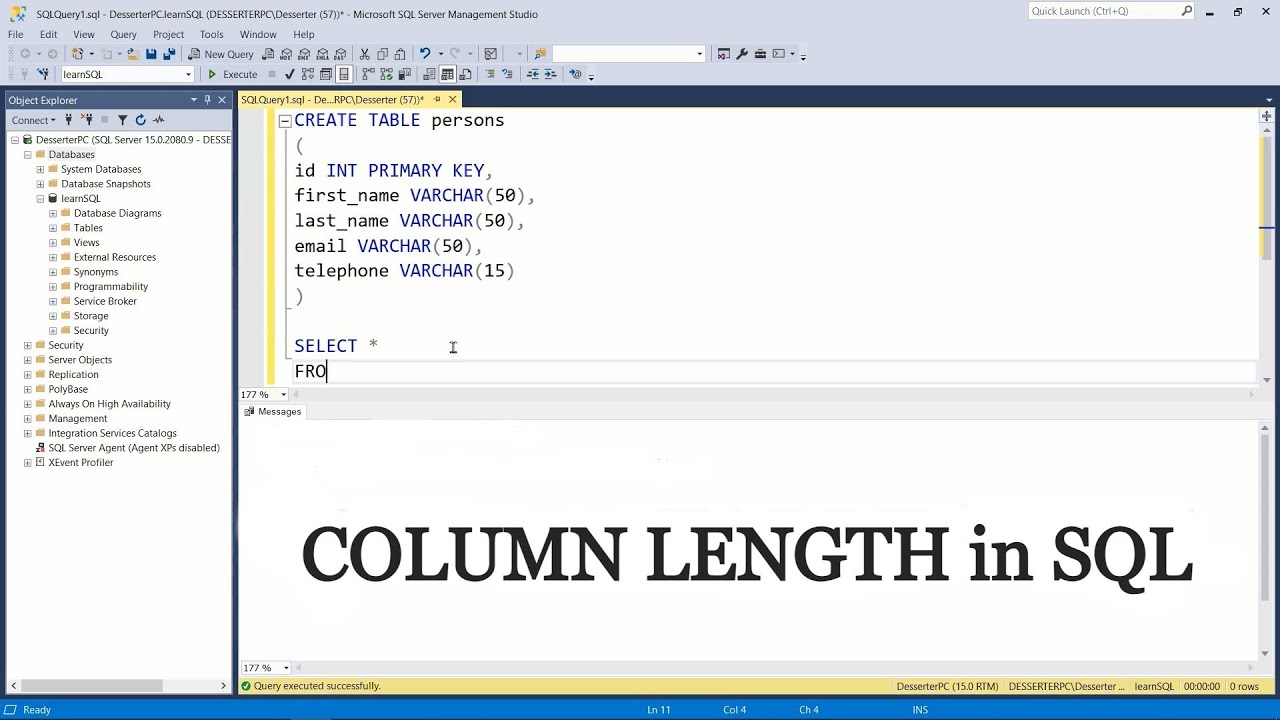Click the MDX query icon

click(287, 54)
